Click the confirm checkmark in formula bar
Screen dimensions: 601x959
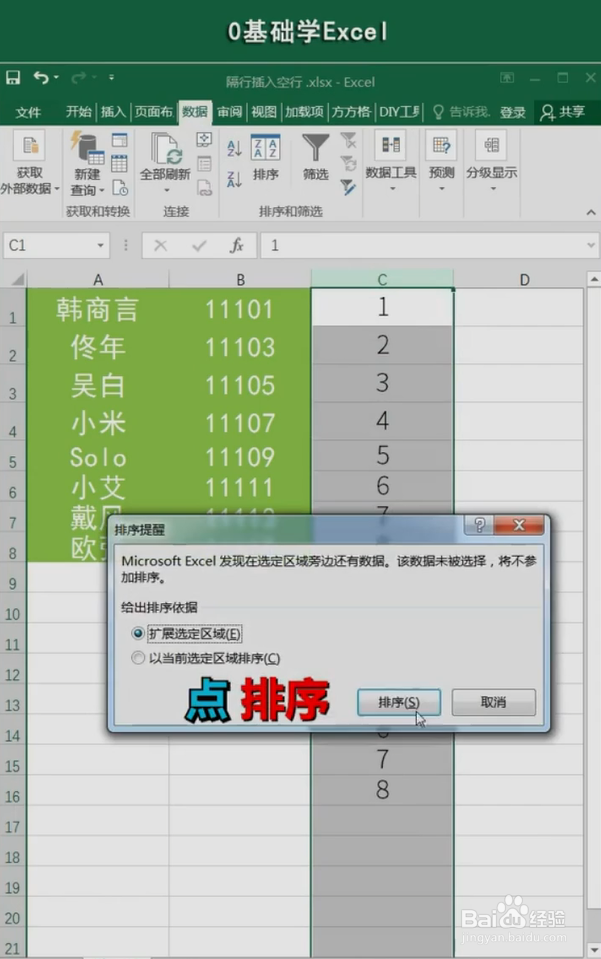click(x=199, y=246)
